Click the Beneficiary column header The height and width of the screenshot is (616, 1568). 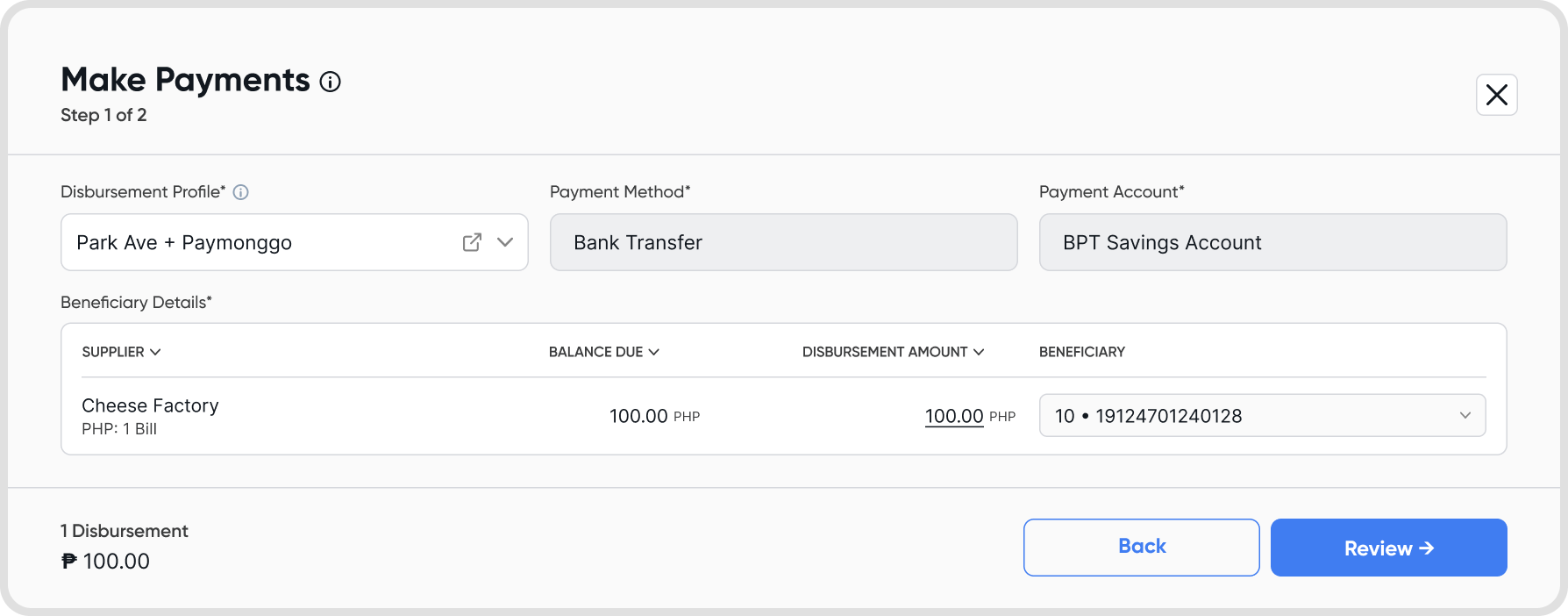point(1081,352)
